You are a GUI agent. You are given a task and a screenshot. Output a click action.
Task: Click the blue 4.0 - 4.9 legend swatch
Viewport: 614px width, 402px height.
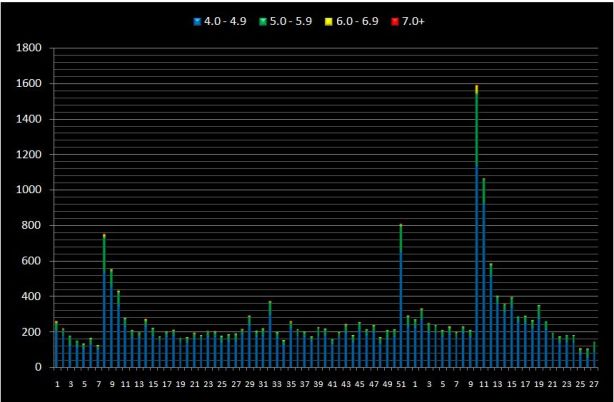click(x=200, y=20)
